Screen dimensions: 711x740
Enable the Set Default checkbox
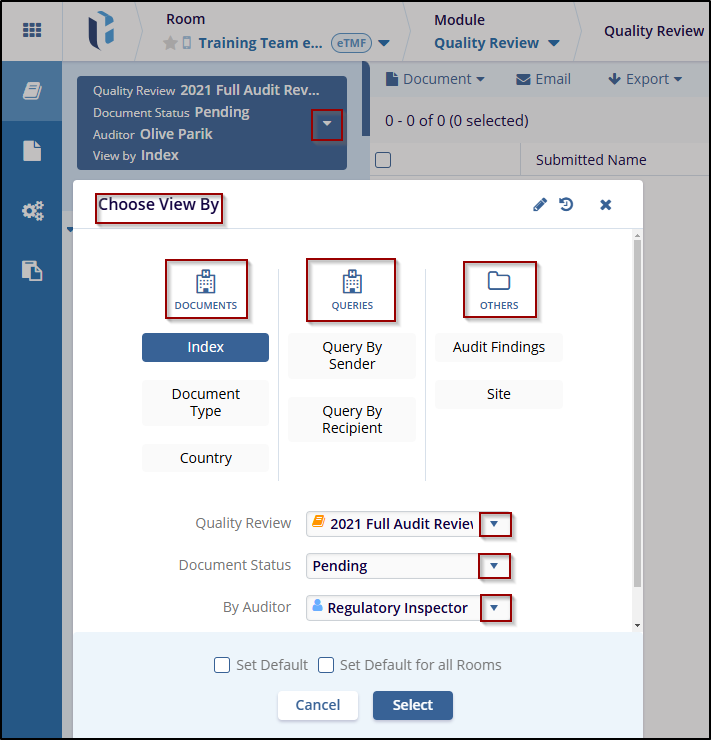point(222,665)
